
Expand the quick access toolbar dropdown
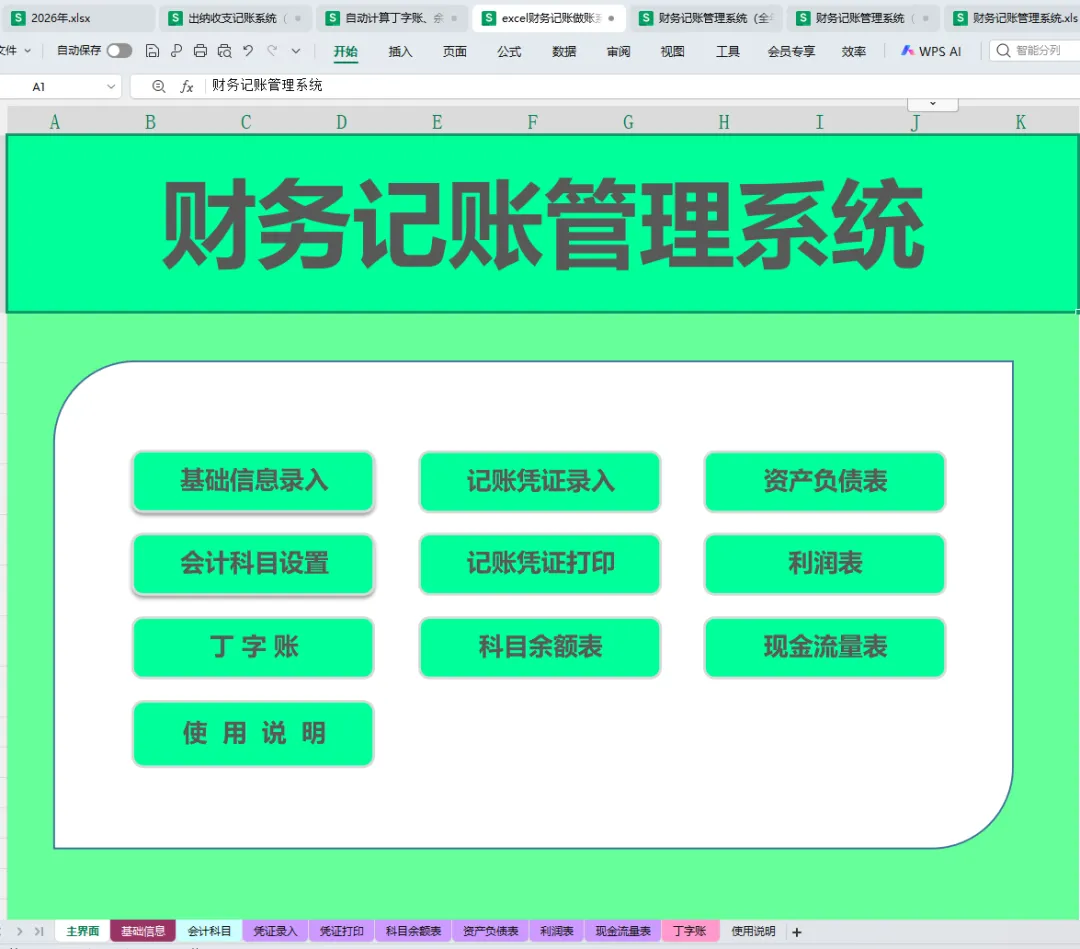pos(295,51)
